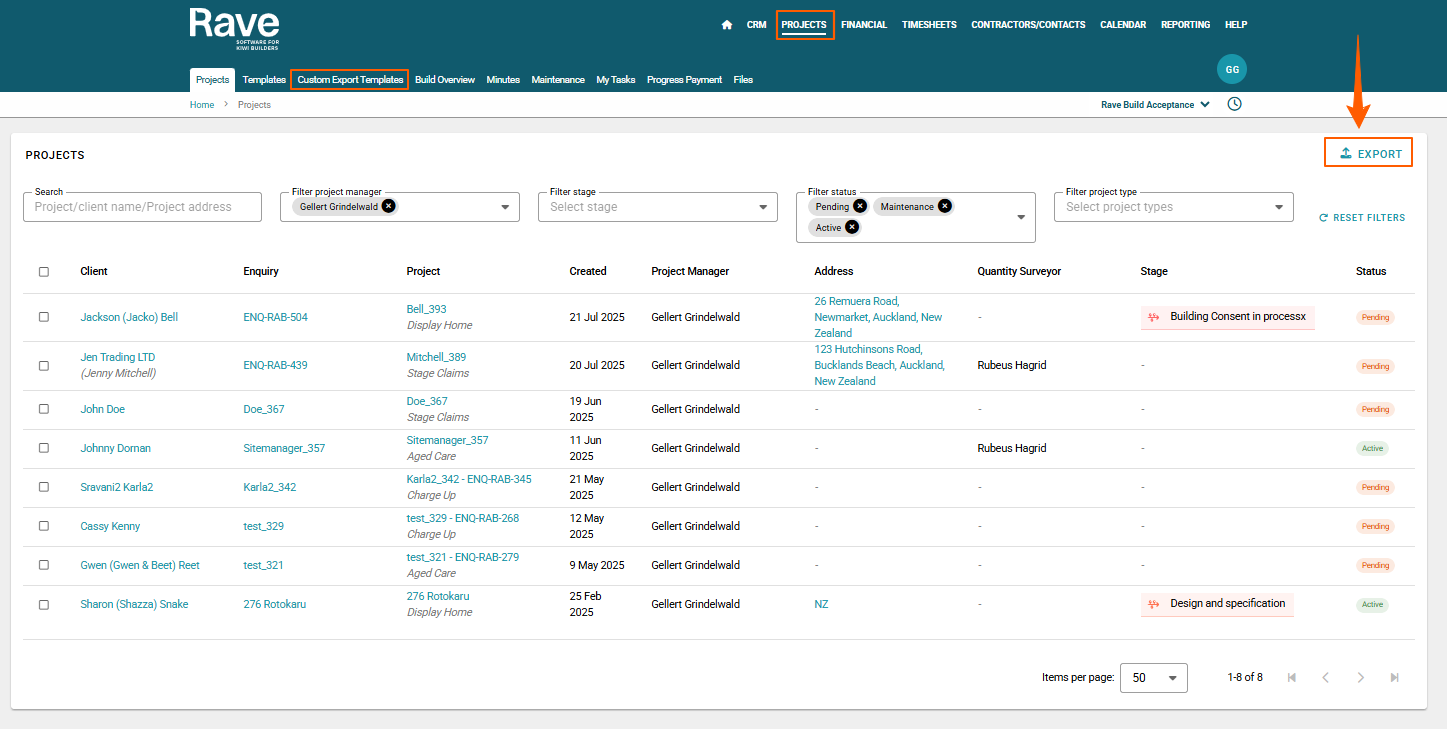
Task: Open the Filter project manager dropdown arrow
Action: click(505, 207)
